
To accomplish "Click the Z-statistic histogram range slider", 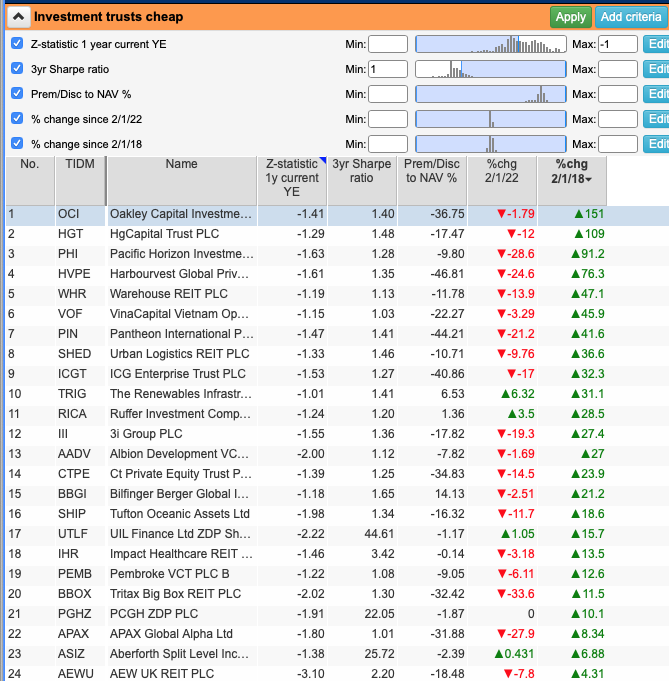I will [x=491, y=44].
